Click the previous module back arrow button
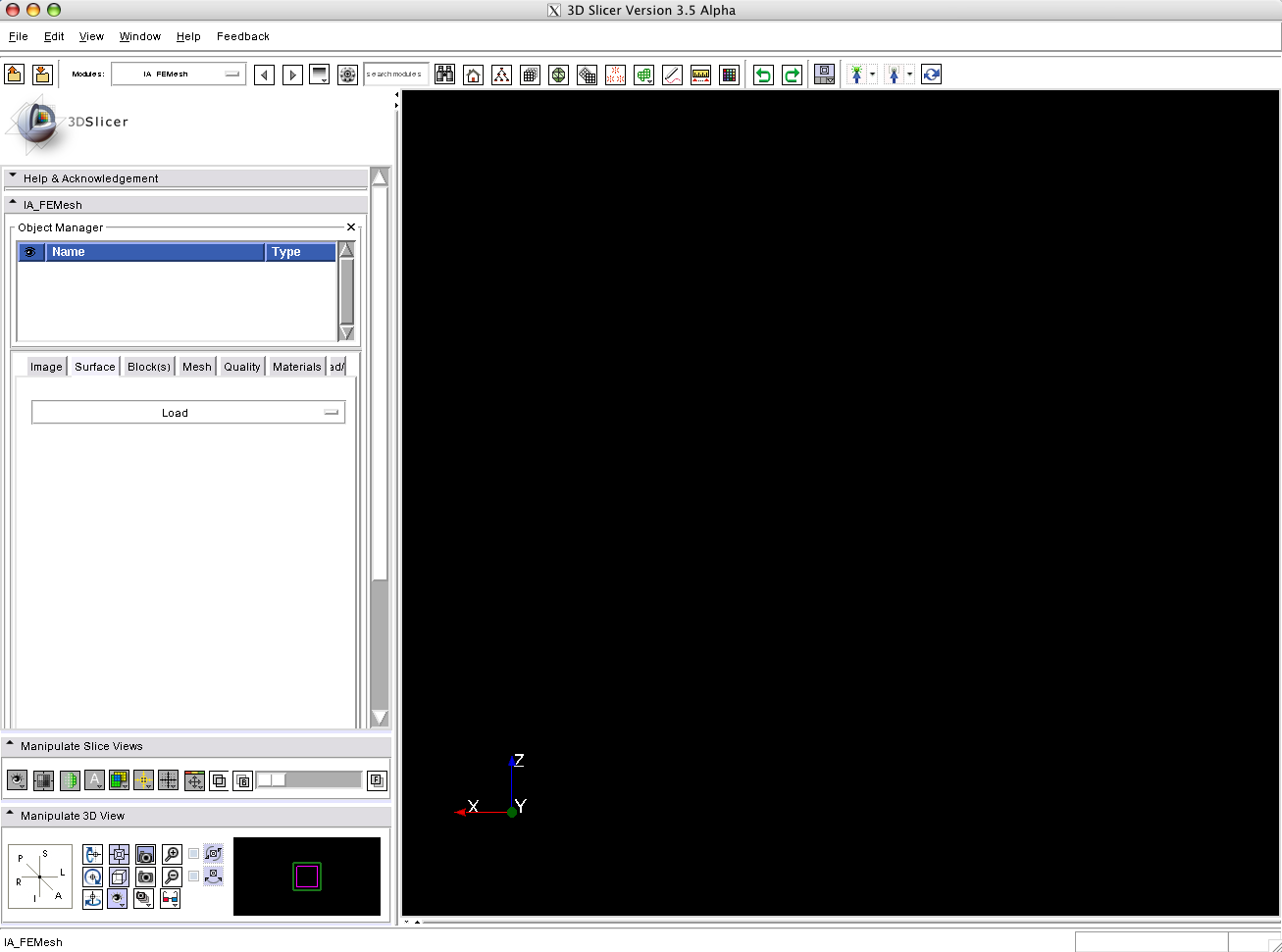 pyautogui.click(x=264, y=75)
